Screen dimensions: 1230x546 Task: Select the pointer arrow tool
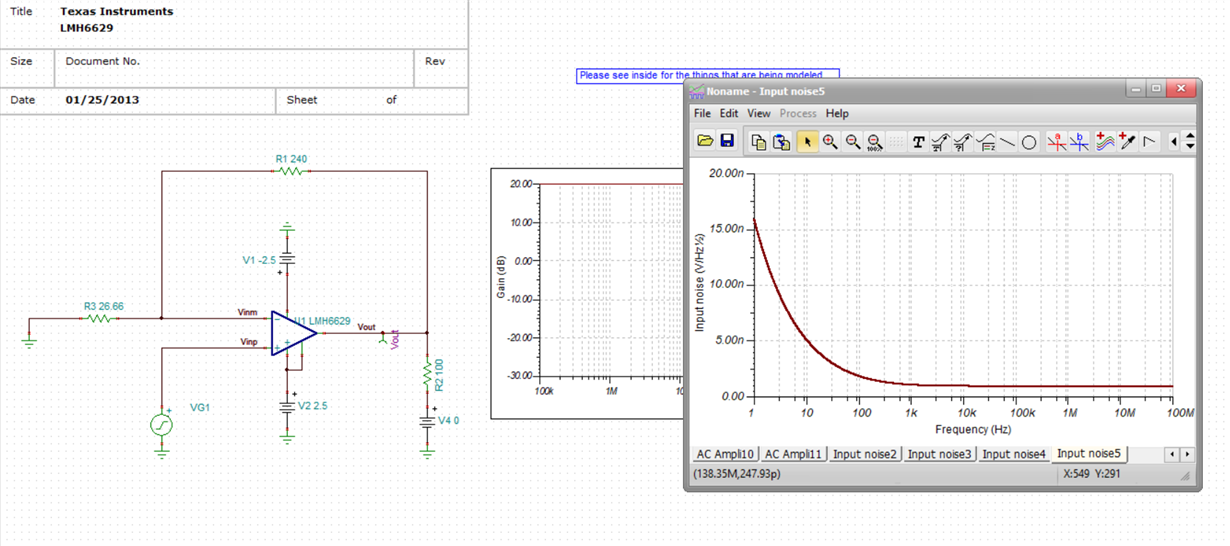tap(807, 142)
